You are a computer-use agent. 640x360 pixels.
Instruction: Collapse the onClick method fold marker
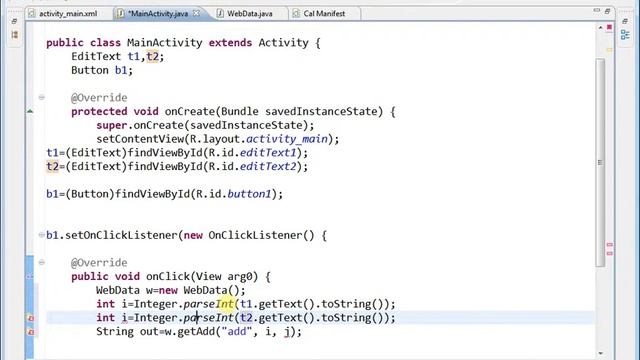[42, 262]
